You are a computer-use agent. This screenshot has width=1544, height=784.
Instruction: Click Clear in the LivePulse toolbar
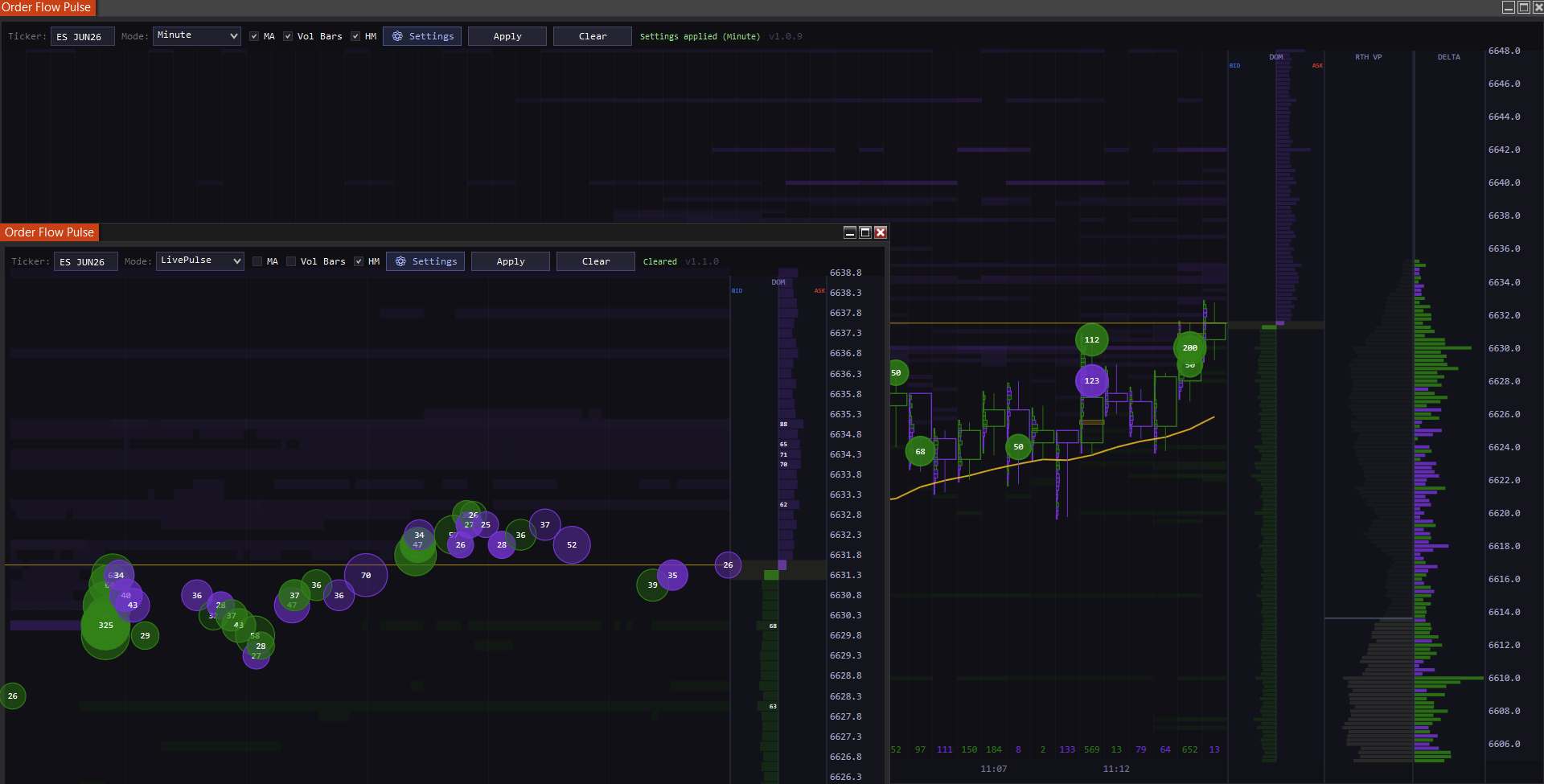click(595, 261)
